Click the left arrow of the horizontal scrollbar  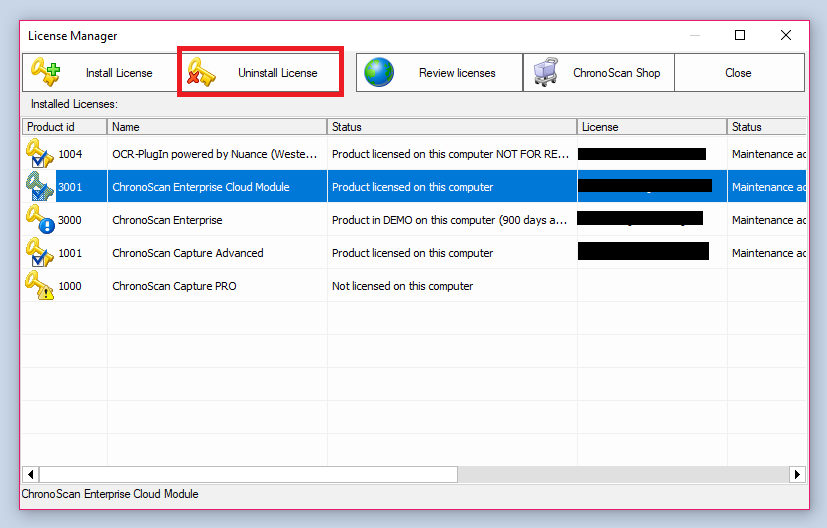[31, 474]
